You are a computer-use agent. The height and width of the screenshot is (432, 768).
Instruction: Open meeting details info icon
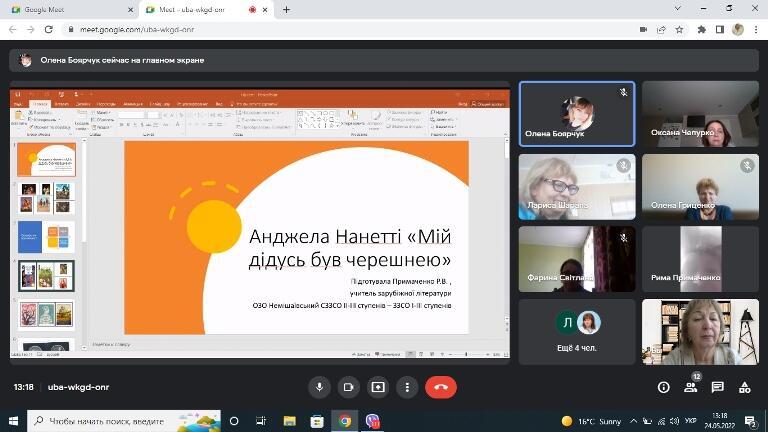(x=664, y=387)
